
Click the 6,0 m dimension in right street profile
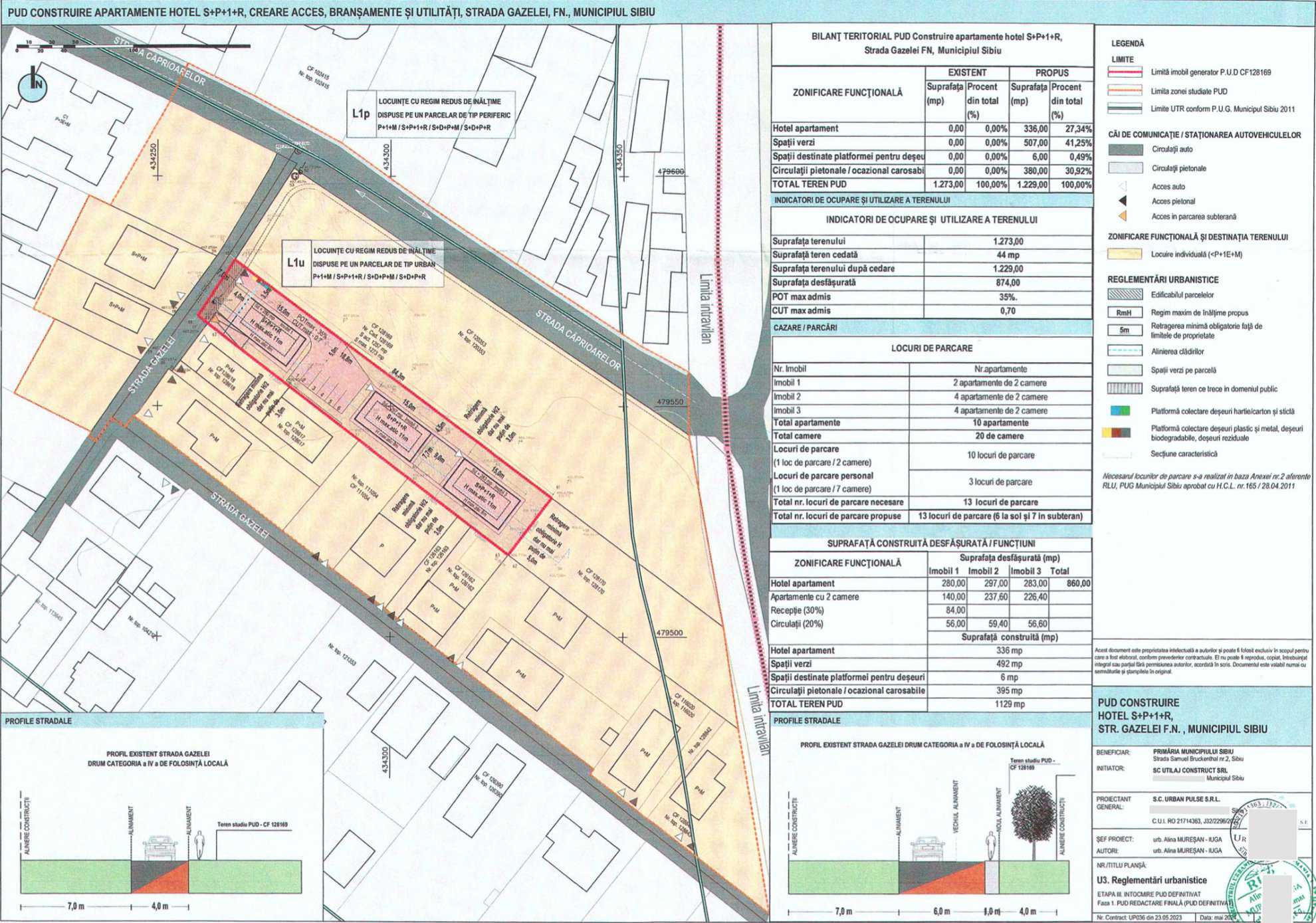click(x=941, y=911)
